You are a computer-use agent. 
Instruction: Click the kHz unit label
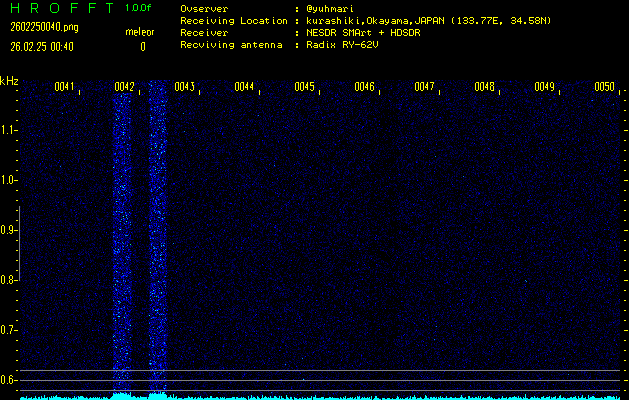pos(9,81)
